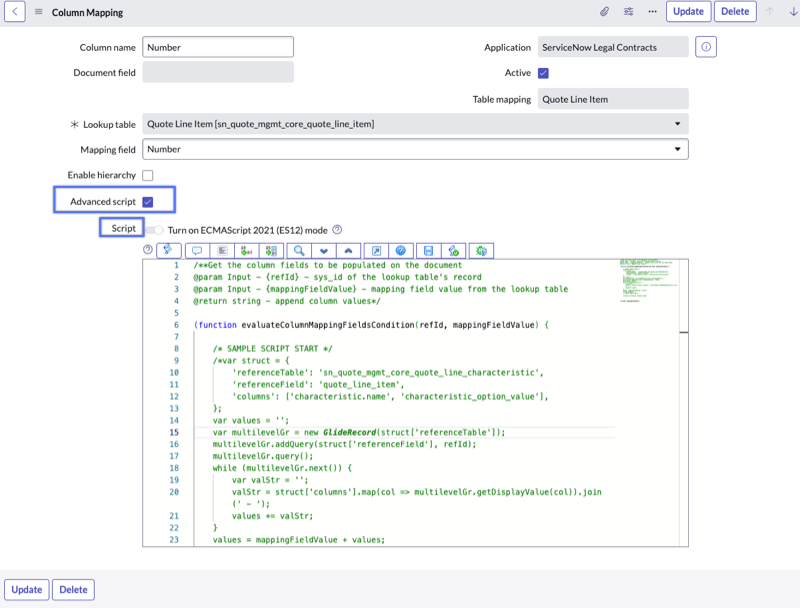Click Delete button in header

[x=735, y=11]
